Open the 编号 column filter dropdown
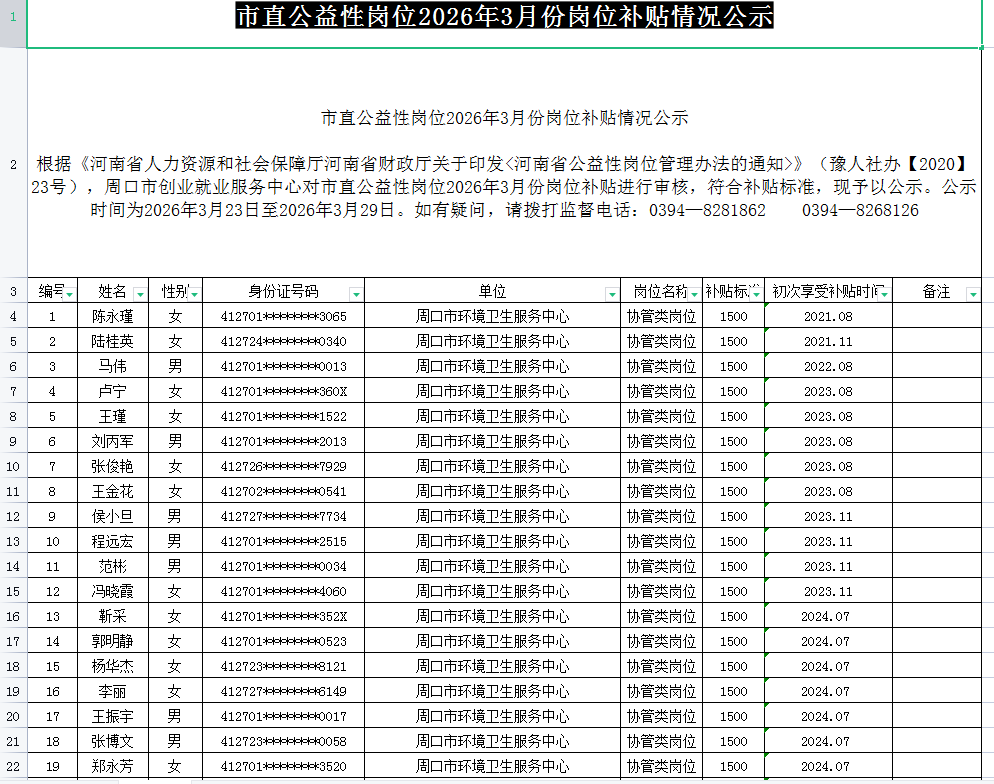 coord(70,292)
